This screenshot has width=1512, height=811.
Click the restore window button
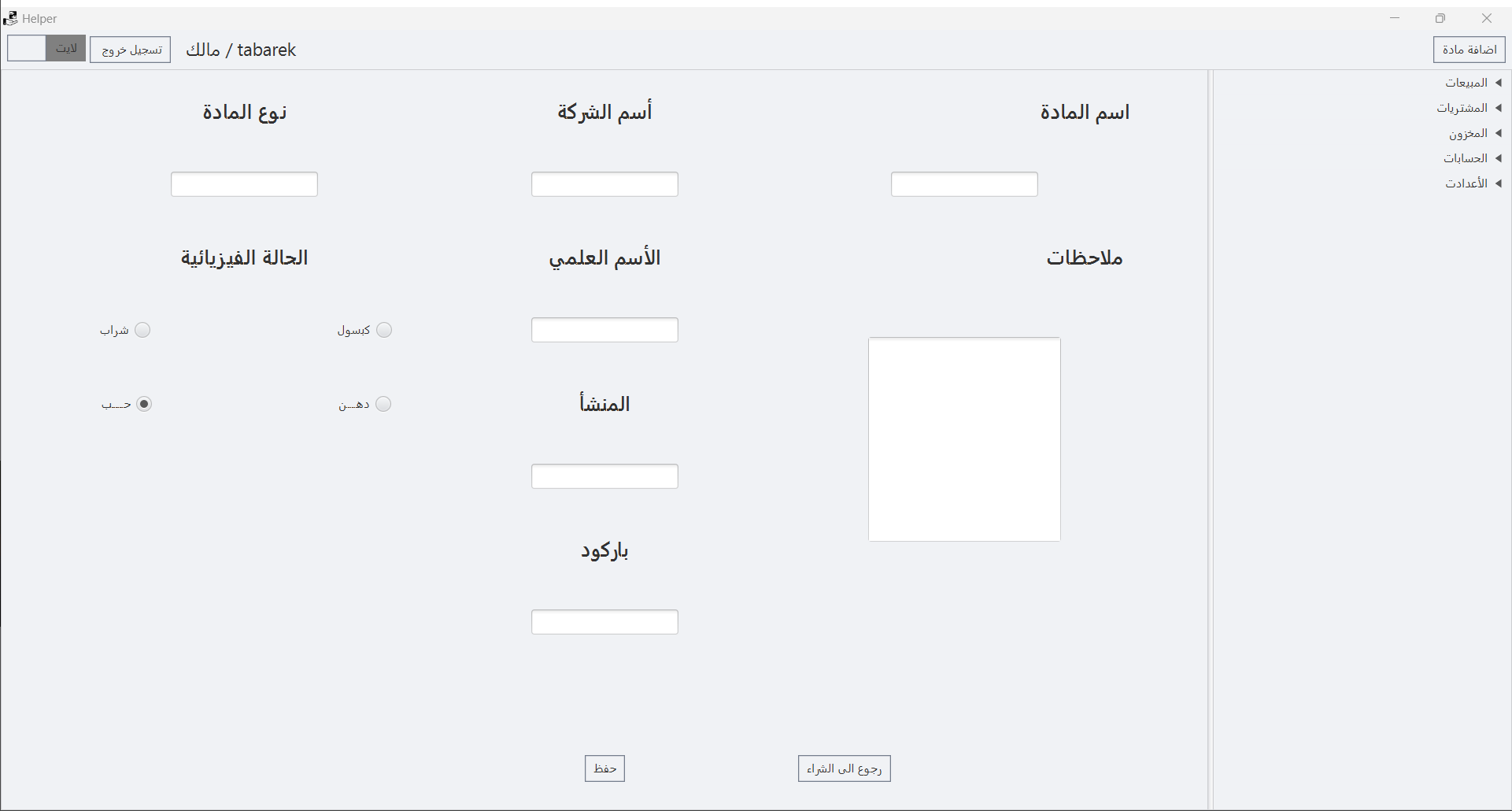(1440, 18)
